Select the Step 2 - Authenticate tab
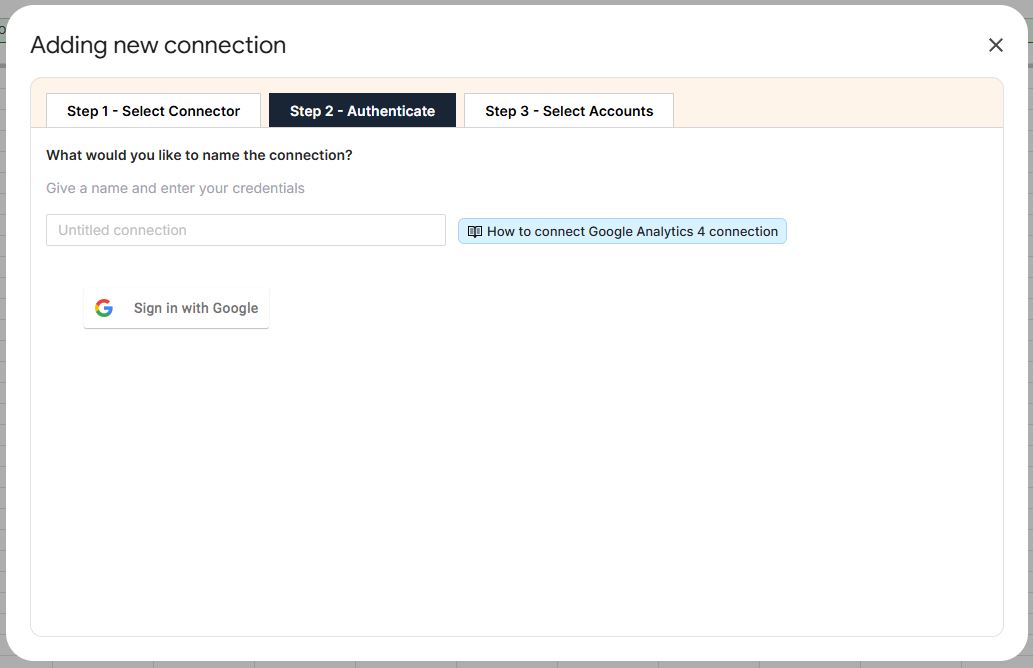1033x668 pixels. click(x=362, y=110)
